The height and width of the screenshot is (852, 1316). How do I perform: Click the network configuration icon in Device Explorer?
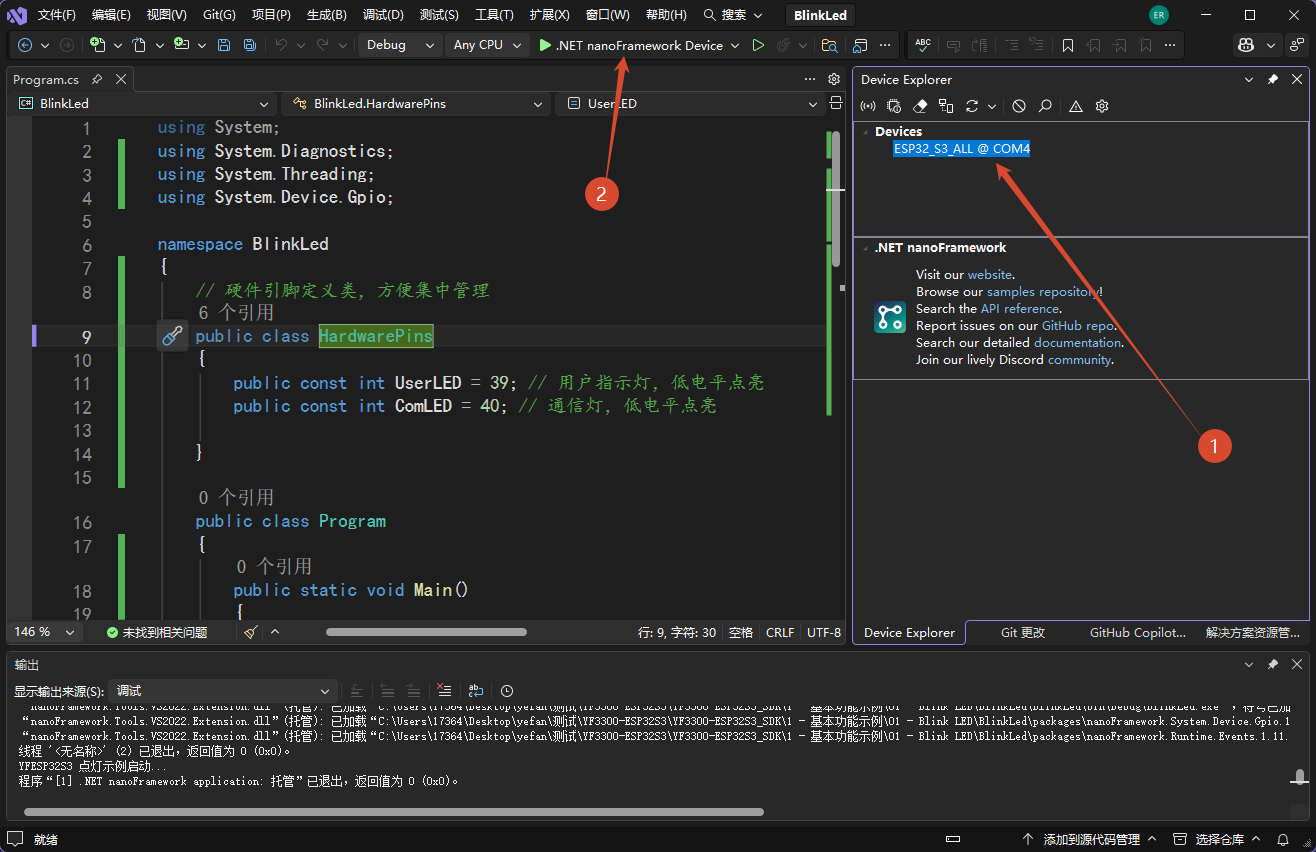point(946,106)
